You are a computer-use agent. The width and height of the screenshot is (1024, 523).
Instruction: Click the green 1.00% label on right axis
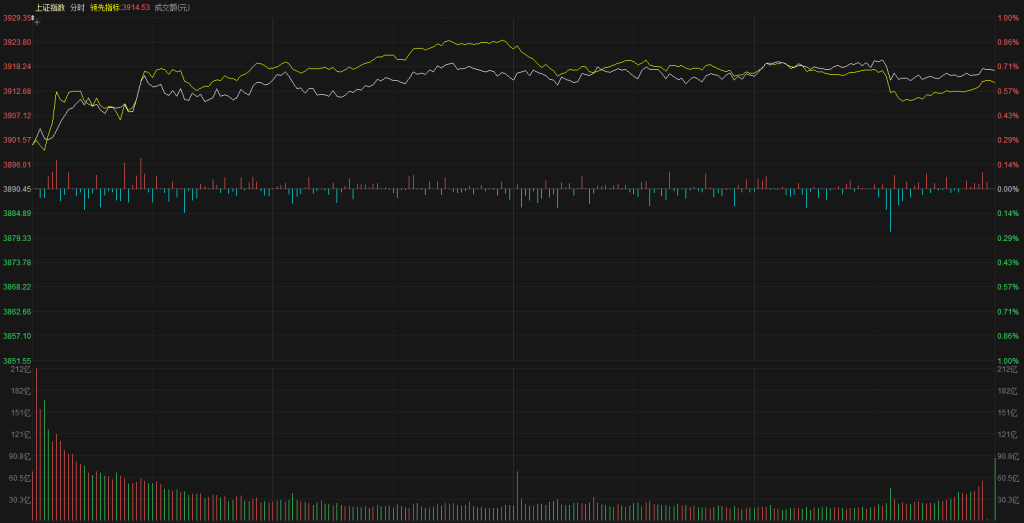tap(1009, 361)
